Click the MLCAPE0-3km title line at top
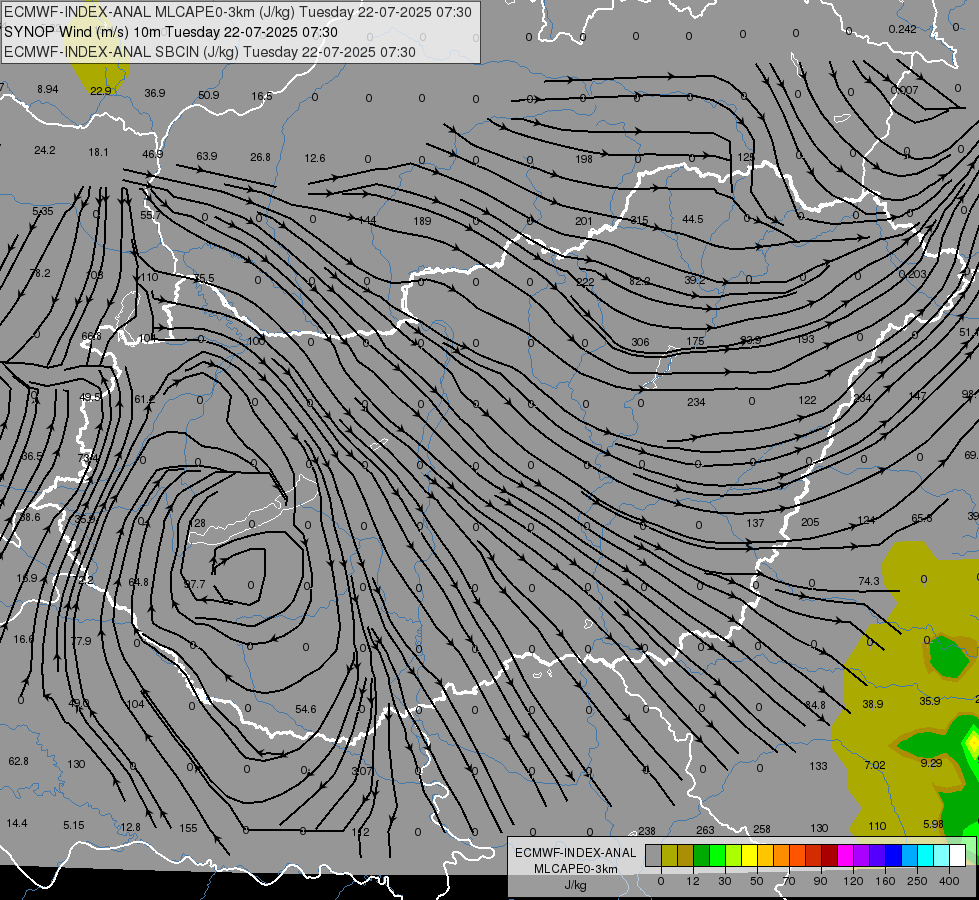This screenshot has width=979, height=900. click(x=238, y=12)
